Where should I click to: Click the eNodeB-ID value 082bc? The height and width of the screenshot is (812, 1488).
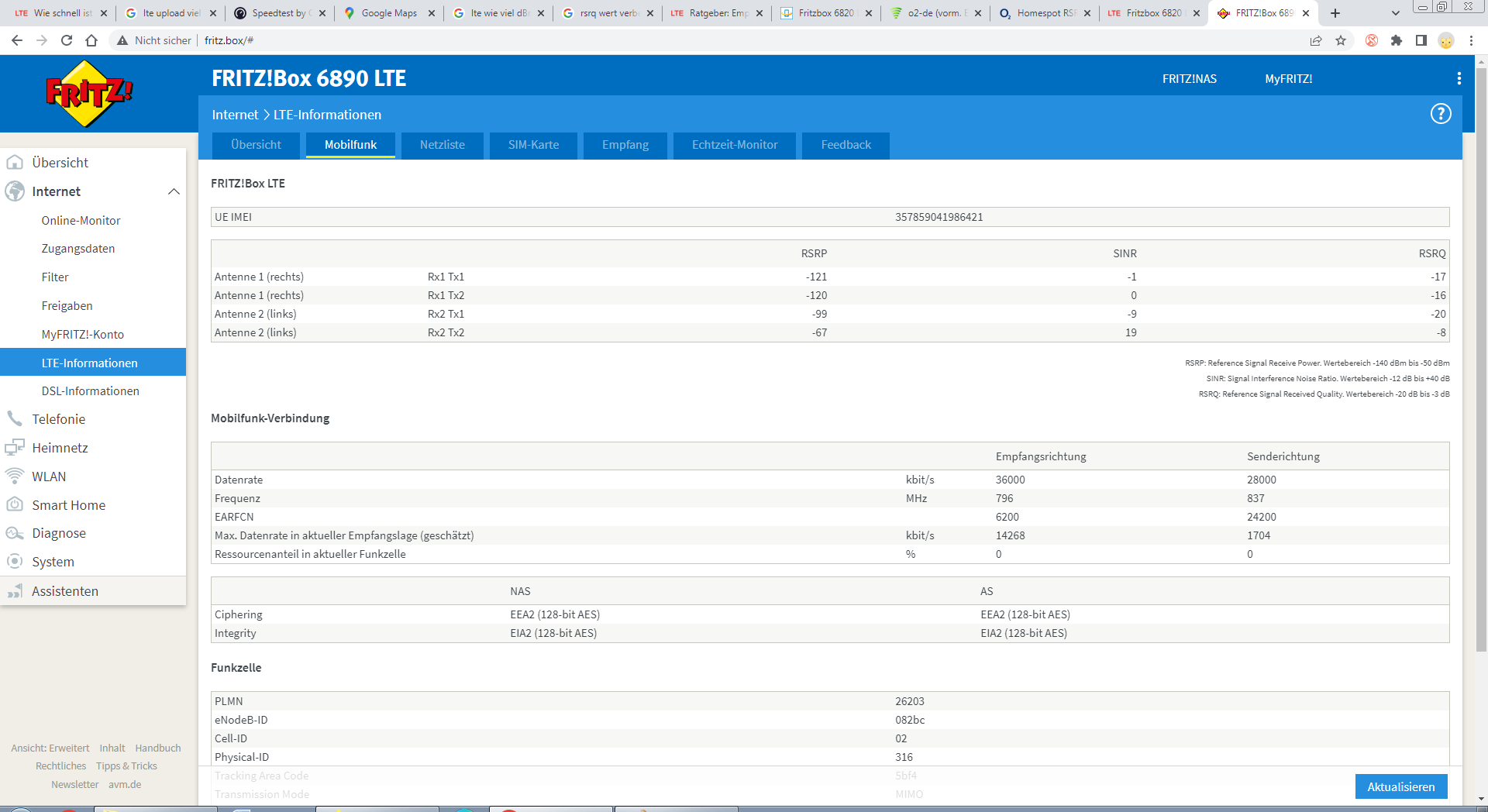(910, 720)
